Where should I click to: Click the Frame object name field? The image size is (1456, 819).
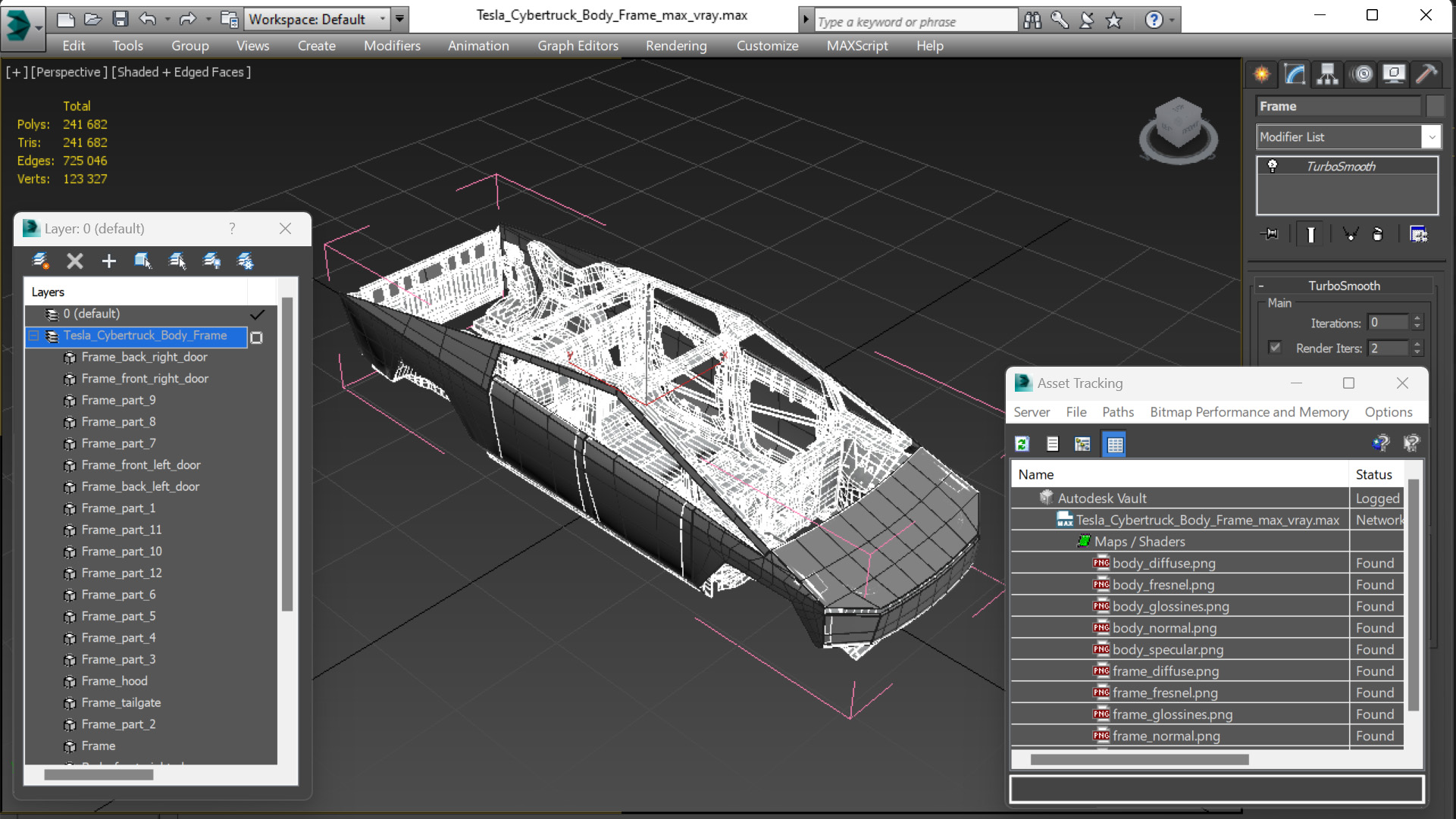tap(1338, 106)
